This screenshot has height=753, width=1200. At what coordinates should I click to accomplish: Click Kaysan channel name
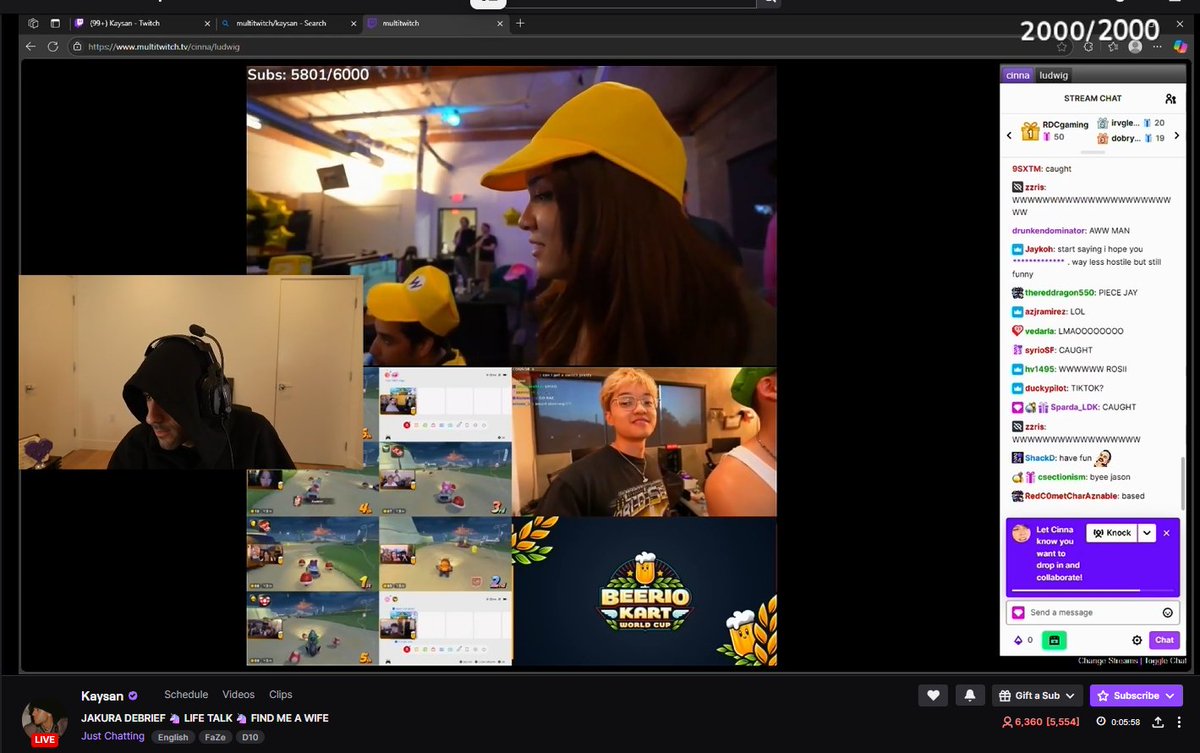(102, 695)
